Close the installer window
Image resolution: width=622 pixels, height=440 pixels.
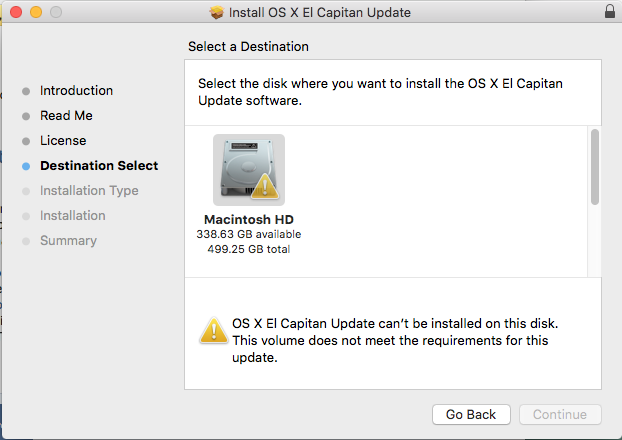(16, 12)
